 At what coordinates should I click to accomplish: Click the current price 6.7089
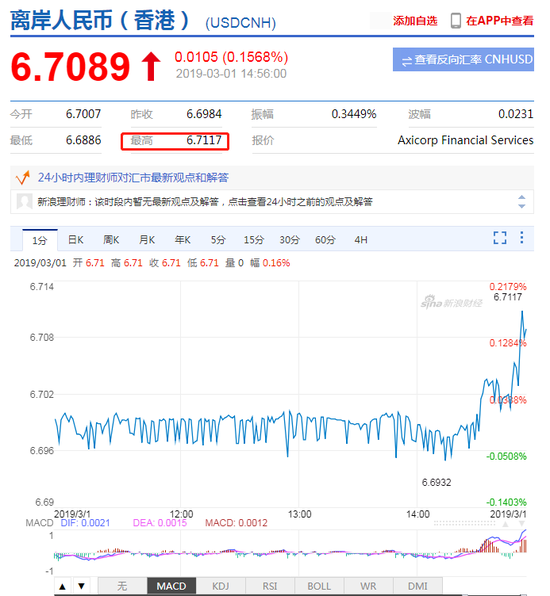click(71, 67)
